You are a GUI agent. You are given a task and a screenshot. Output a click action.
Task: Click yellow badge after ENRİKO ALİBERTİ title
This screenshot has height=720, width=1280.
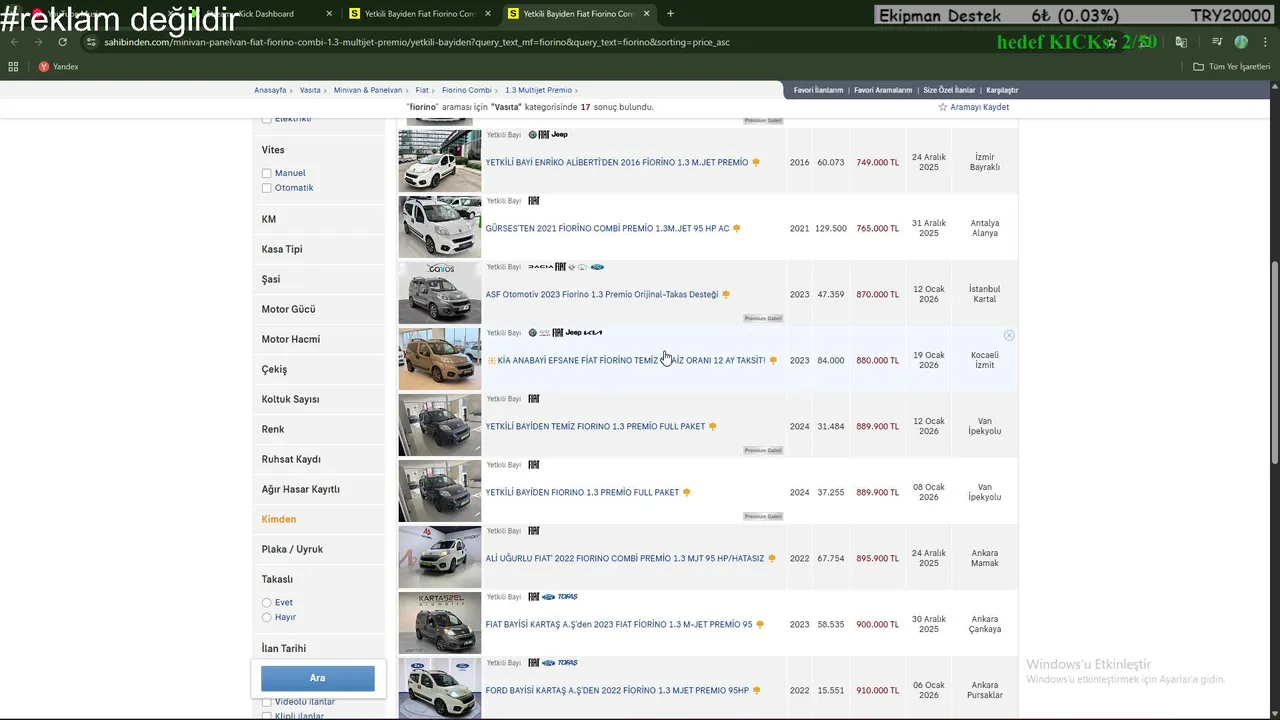[756, 163]
